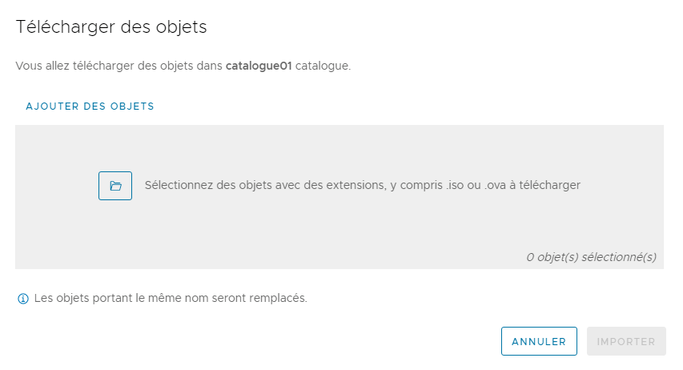Cancel the dialog with ANNULER
The height and width of the screenshot is (370, 683).
tap(539, 341)
